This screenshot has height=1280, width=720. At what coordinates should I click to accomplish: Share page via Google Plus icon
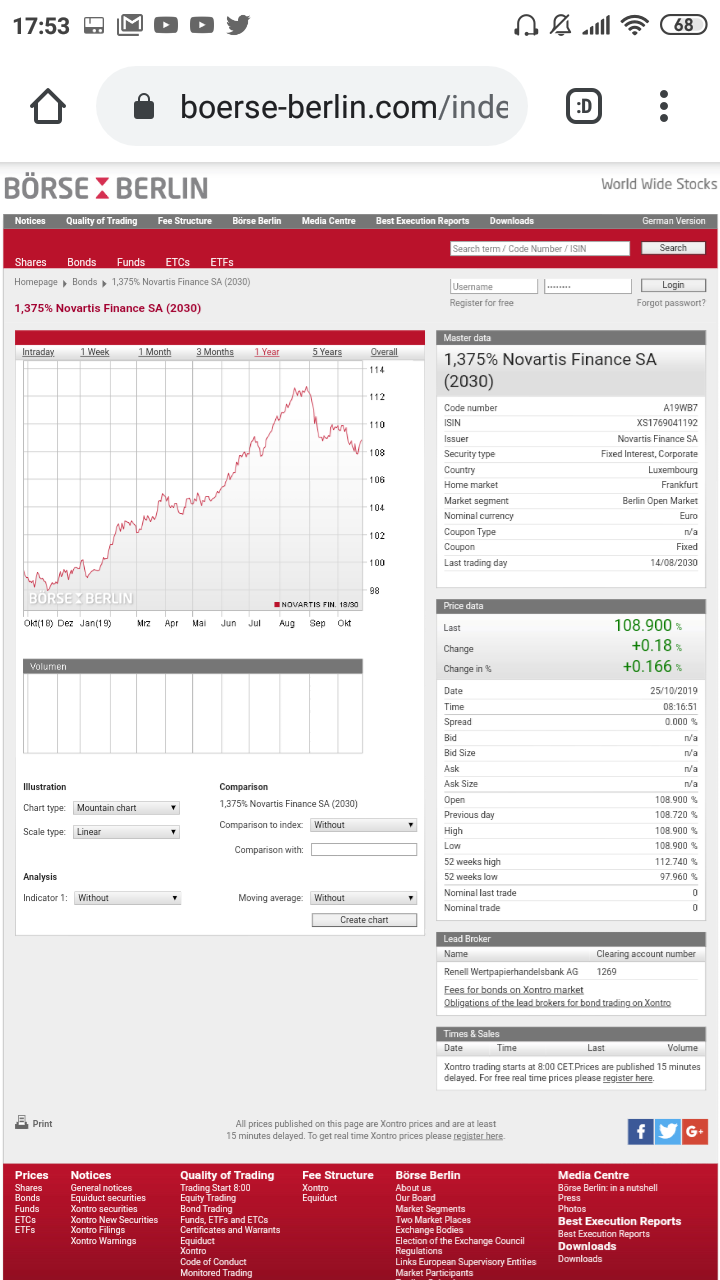point(695,1132)
